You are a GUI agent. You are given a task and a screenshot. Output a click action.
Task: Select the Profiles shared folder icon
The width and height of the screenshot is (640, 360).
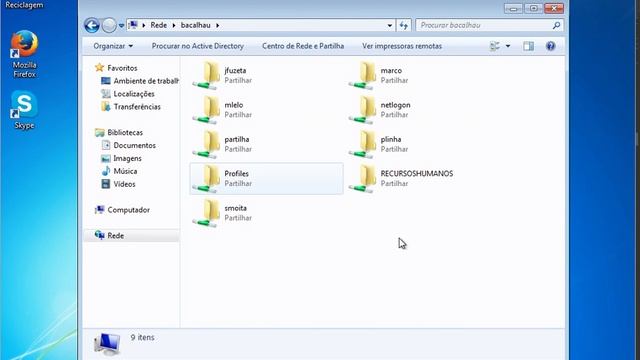click(x=207, y=178)
